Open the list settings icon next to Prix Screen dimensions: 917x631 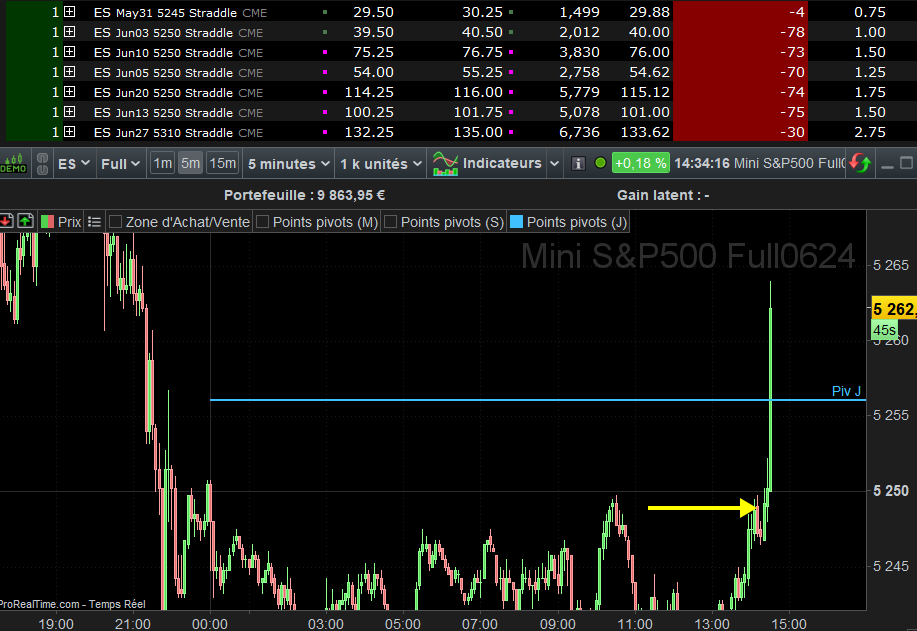click(x=94, y=222)
